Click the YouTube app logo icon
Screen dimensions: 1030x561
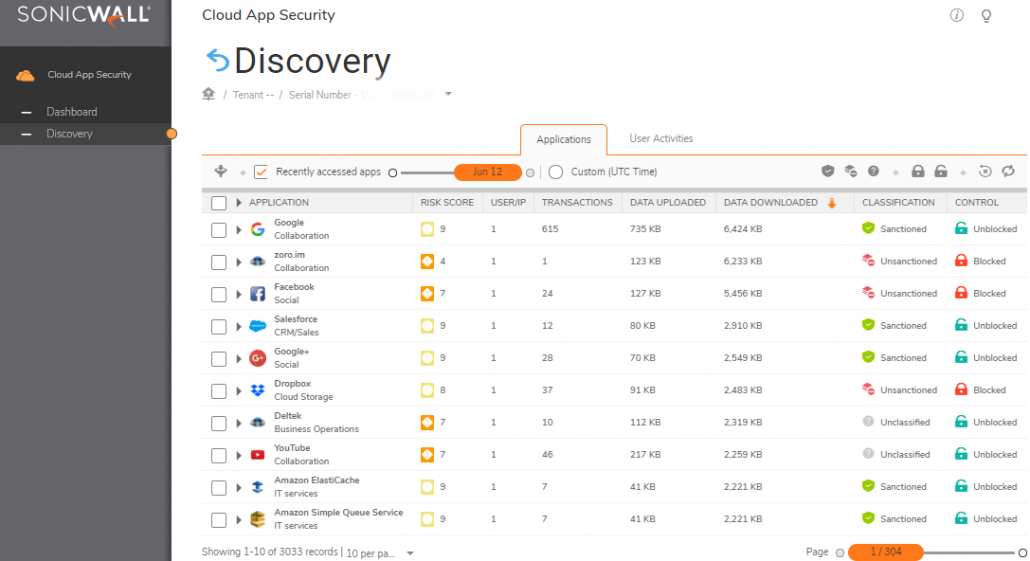tap(258, 455)
